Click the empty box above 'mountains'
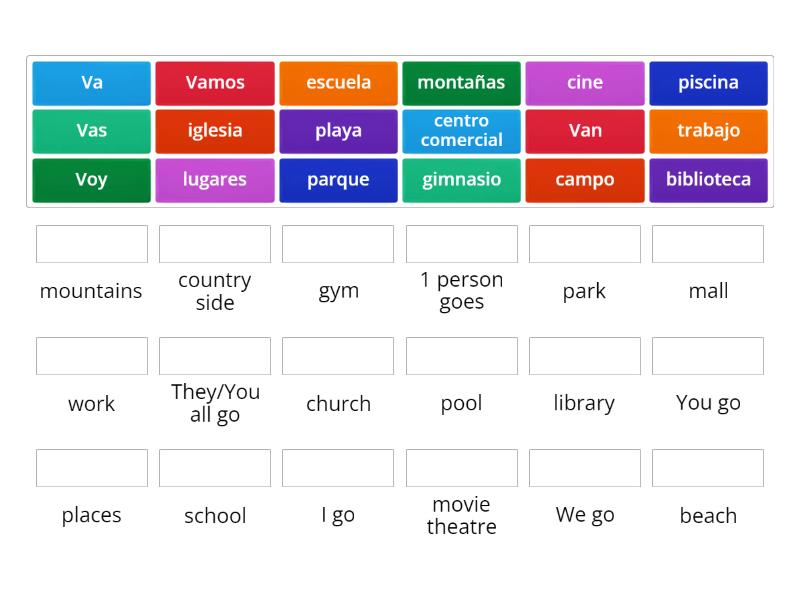This screenshot has width=800, height=600. tap(92, 244)
